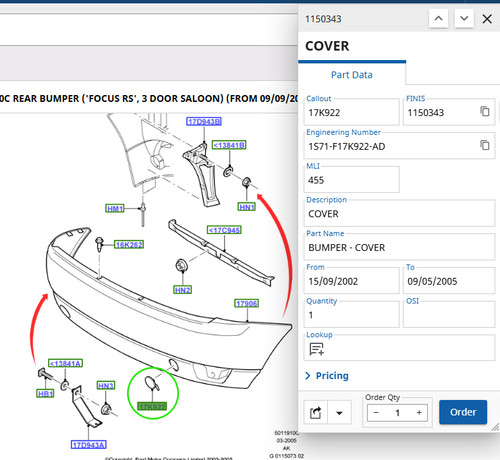Click the empty OSI field
The height and width of the screenshot is (460, 500).
tap(449, 315)
